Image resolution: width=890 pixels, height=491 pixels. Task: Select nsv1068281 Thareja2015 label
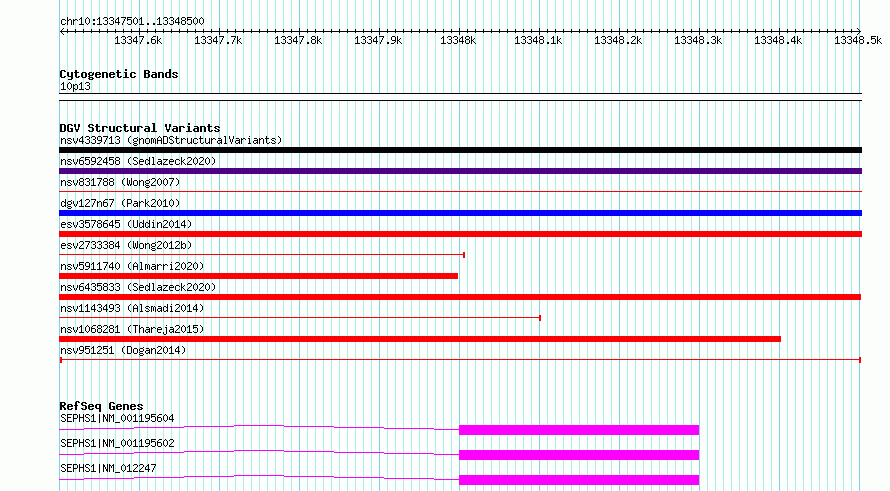(132, 329)
